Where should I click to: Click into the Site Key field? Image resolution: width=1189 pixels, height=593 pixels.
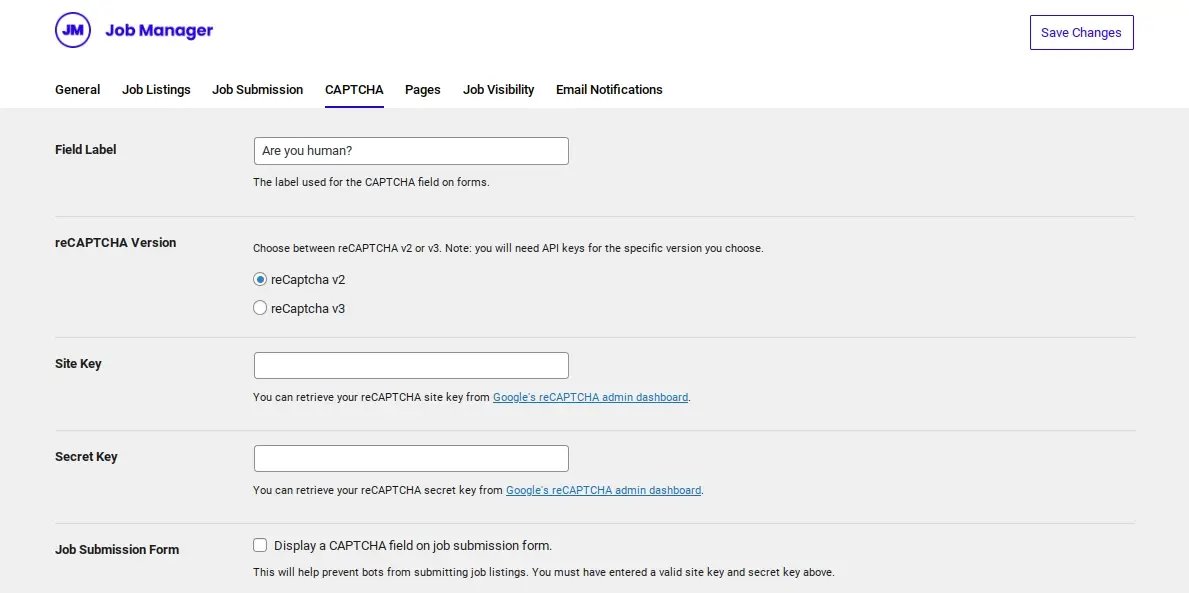411,366
